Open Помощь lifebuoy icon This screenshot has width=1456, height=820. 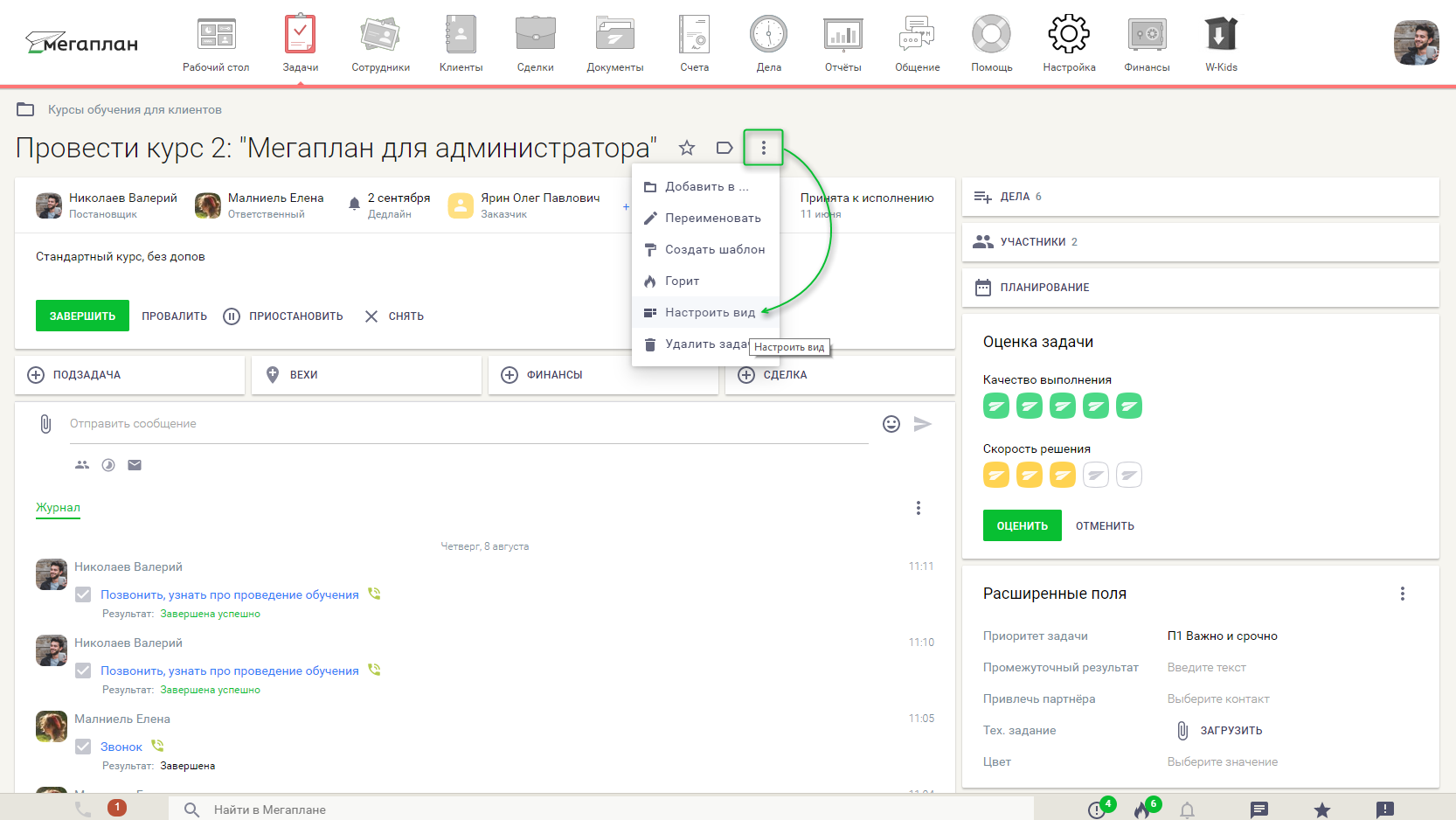coord(991,35)
